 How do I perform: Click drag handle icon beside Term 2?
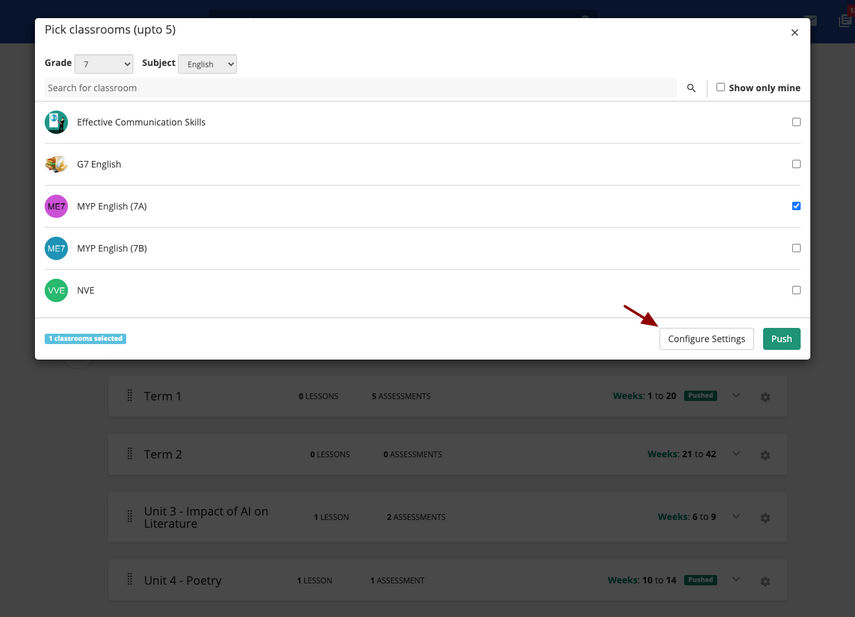point(129,454)
